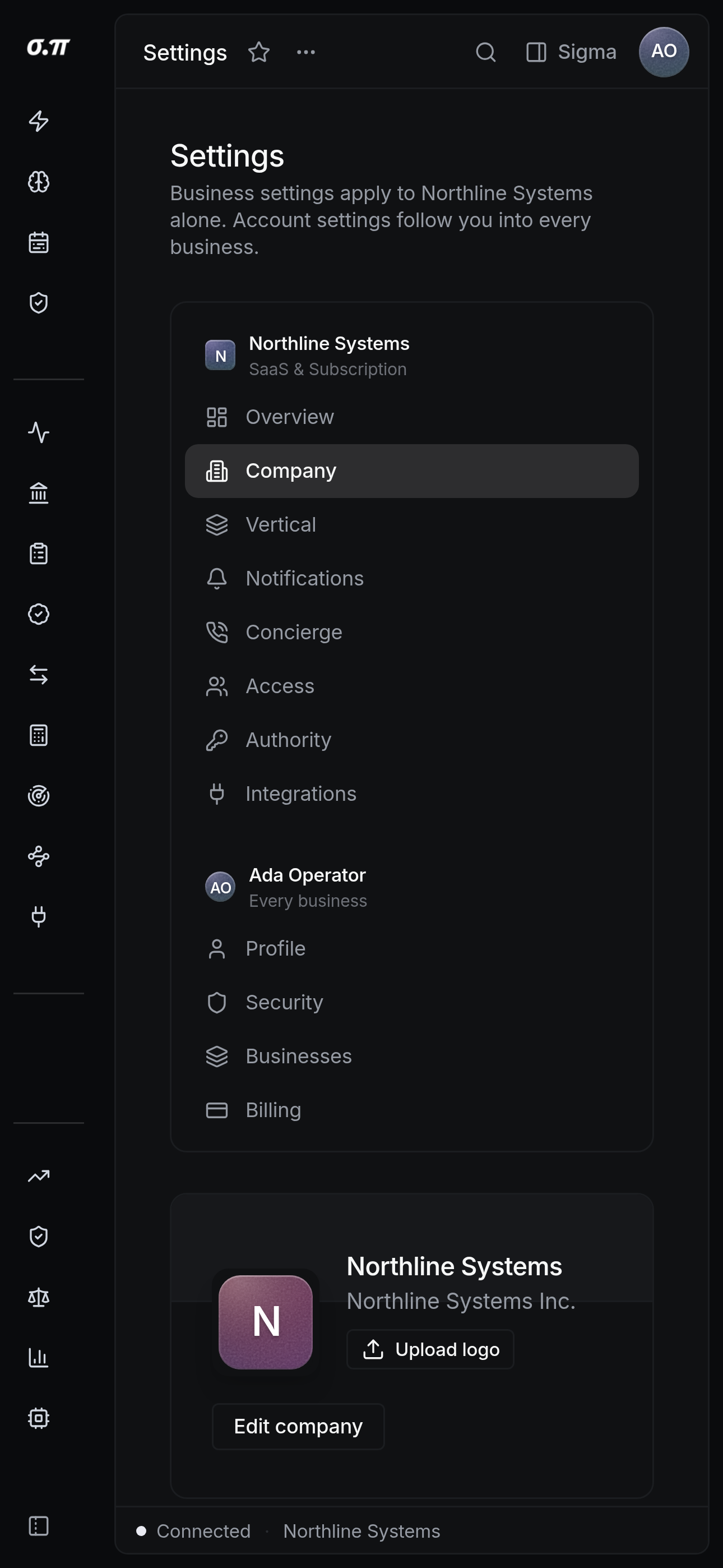Open the lightning bolt sidebar icon
Screen dimensions: 723x1568
(x=39, y=121)
